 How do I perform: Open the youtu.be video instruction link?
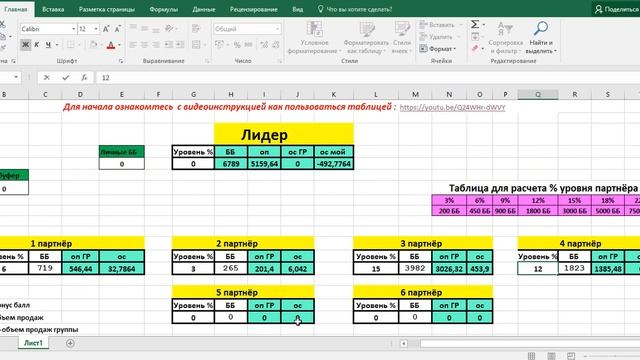tap(452, 107)
